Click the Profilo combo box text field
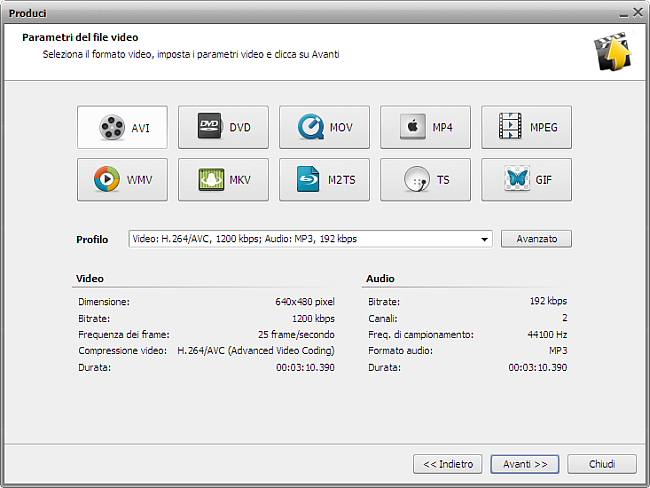Image resolution: width=650 pixels, height=488 pixels. pyautogui.click(x=310, y=239)
